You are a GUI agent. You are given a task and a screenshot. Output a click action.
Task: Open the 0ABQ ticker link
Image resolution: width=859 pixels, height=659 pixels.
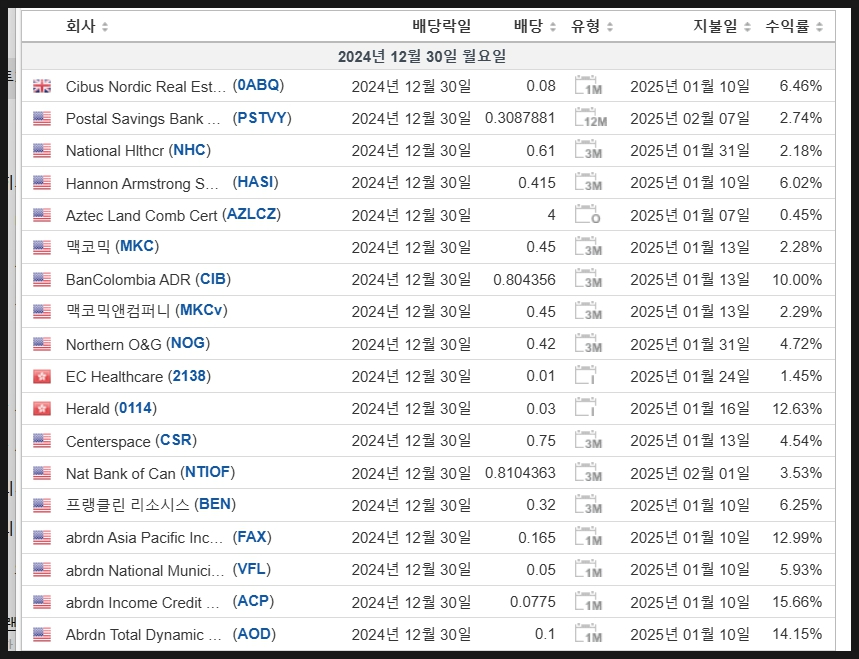(259, 85)
